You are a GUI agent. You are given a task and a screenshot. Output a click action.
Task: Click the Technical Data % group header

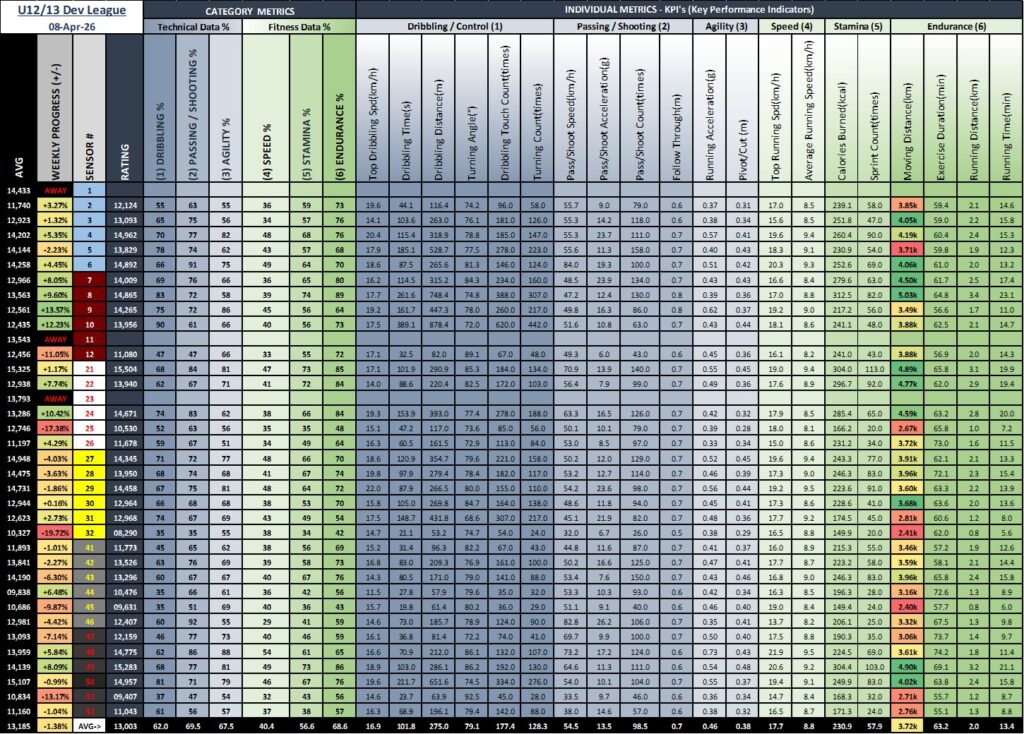(x=192, y=27)
